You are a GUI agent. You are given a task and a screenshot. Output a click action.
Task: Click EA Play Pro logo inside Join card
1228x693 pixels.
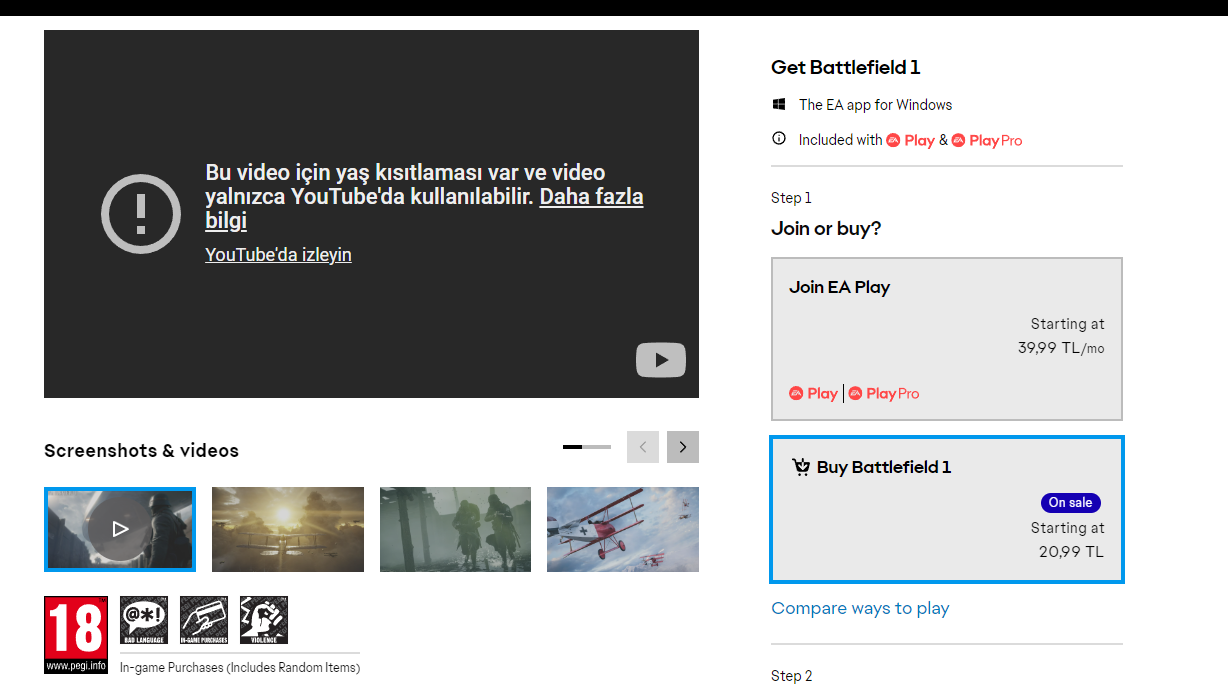pyautogui.click(x=884, y=393)
